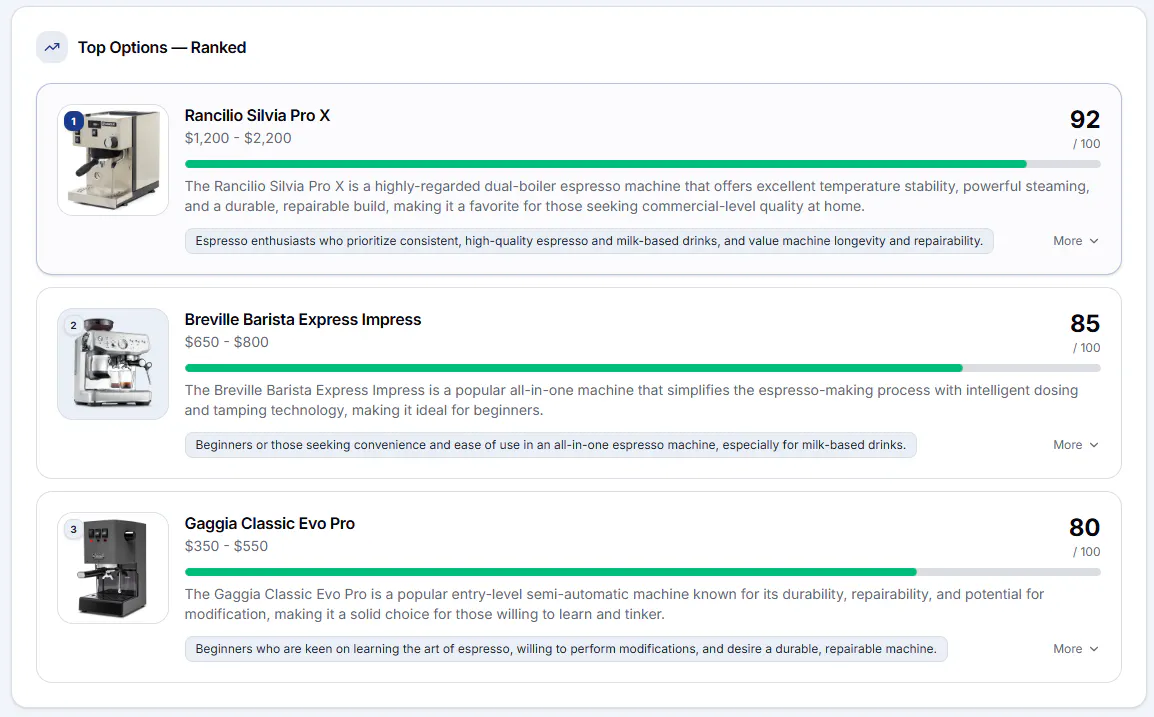Screen dimensions: 1154x717
Task: Click the Gaggia score progress bar
Action: click(643, 572)
